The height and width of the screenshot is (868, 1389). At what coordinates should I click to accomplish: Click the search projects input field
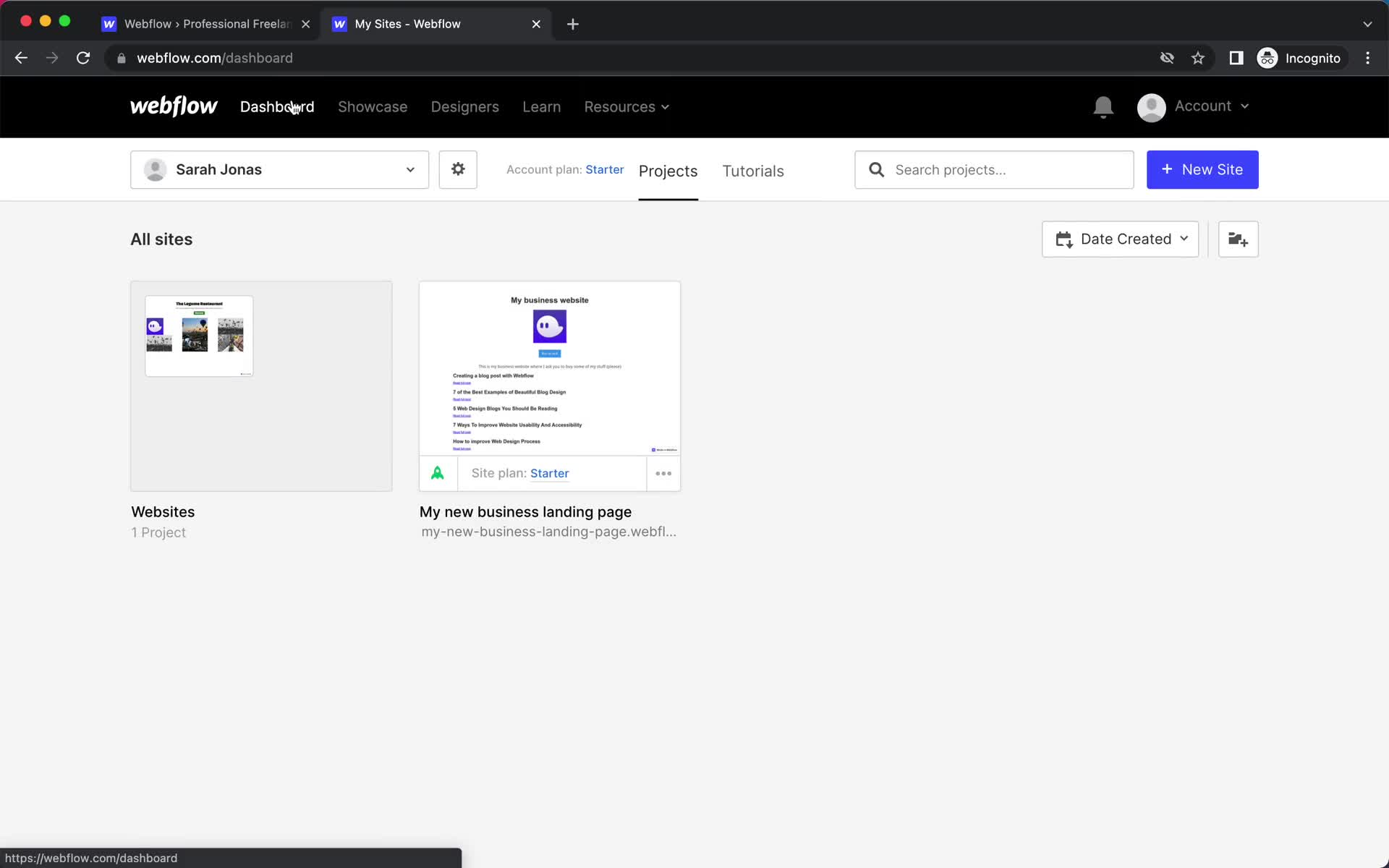[x=994, y=169]
